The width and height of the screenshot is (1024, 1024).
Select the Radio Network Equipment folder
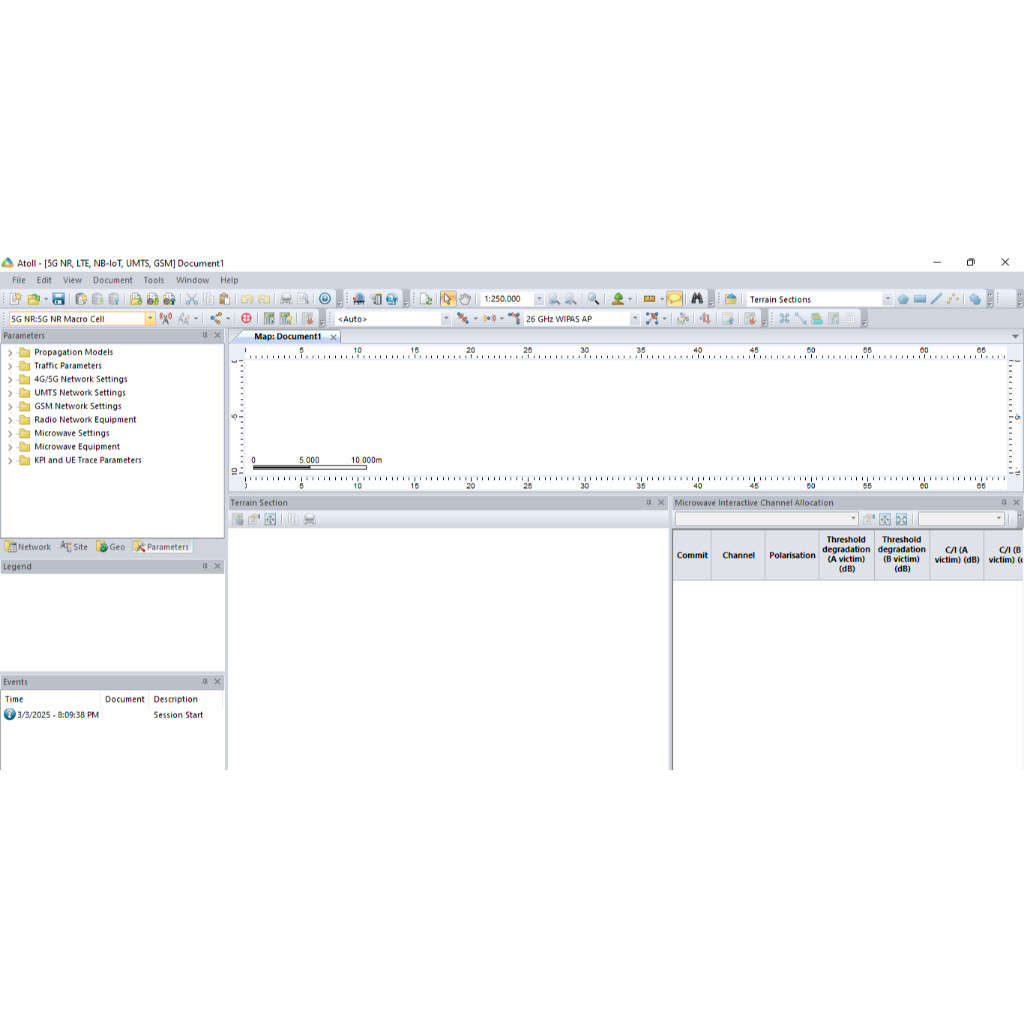pos(85,420)
